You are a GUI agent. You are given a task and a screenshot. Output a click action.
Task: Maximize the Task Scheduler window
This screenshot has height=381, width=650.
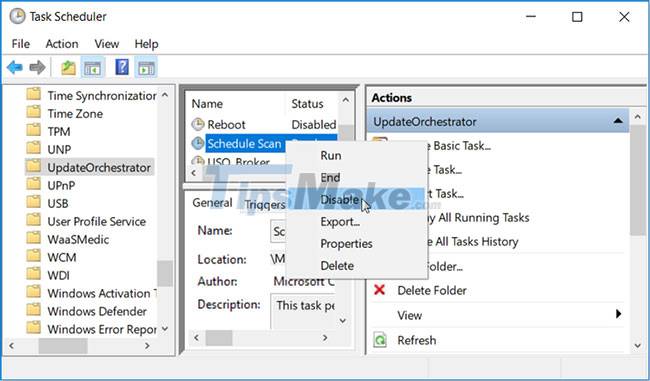(577, 17)
